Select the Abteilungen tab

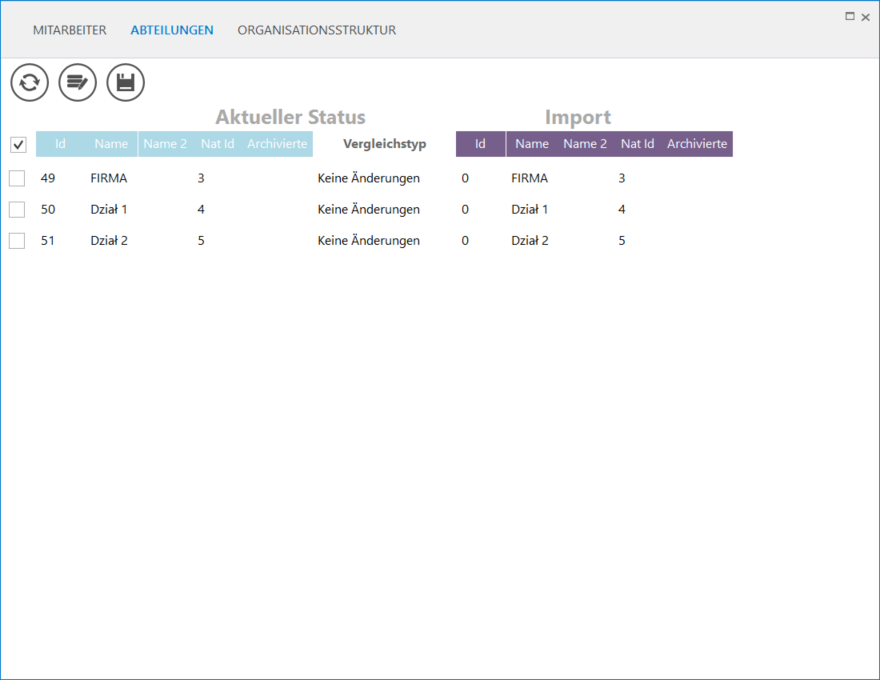172,30
